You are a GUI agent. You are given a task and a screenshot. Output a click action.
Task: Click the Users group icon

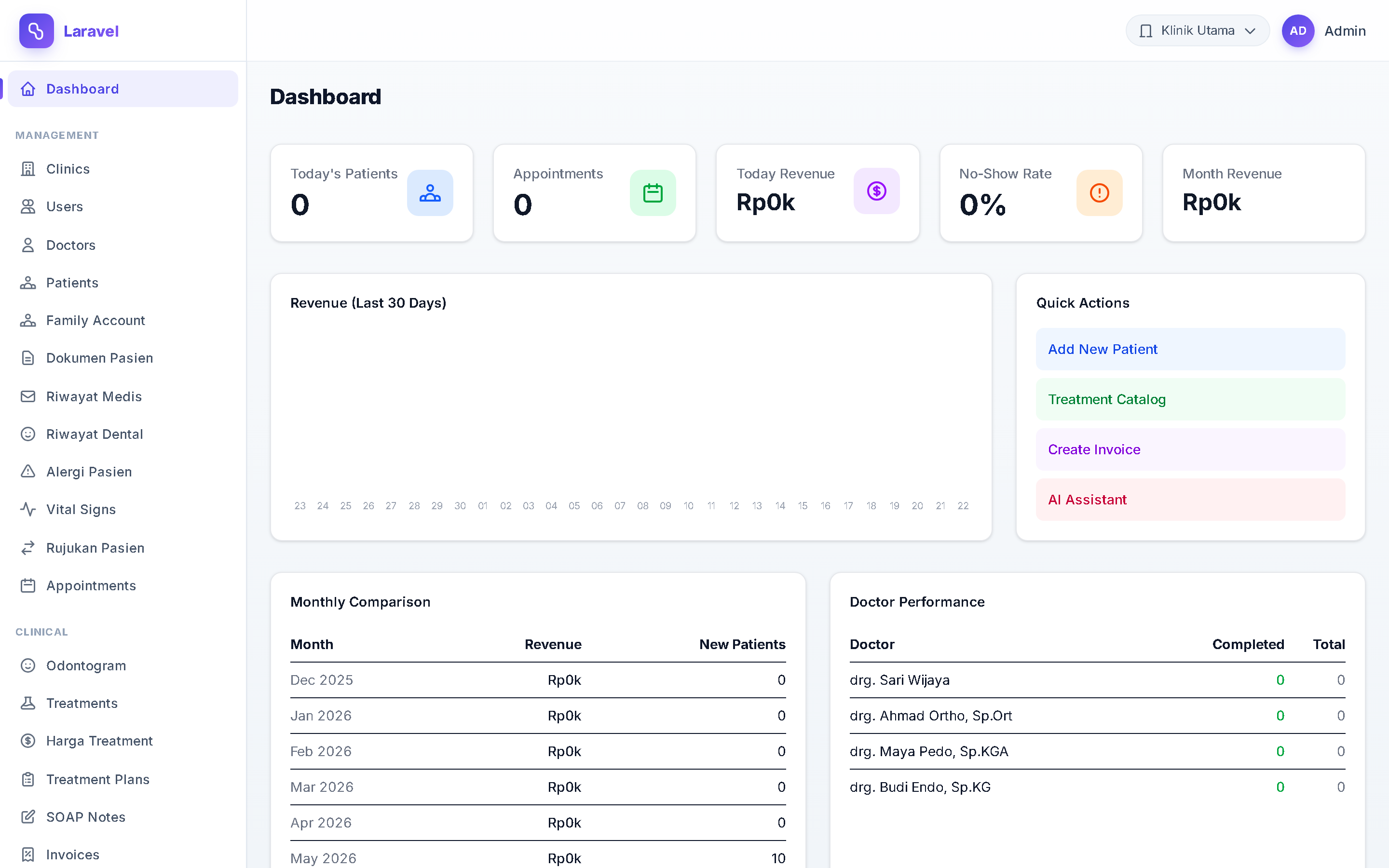click(28, 207)
